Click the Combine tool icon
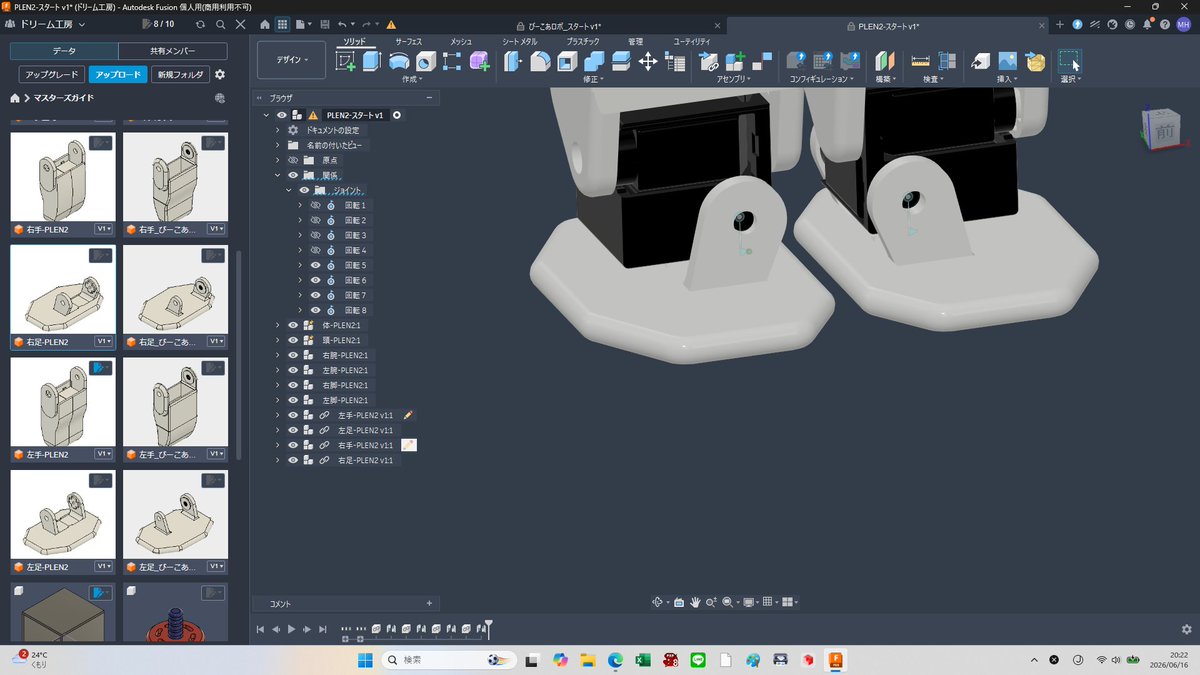 tap(594, 61)
